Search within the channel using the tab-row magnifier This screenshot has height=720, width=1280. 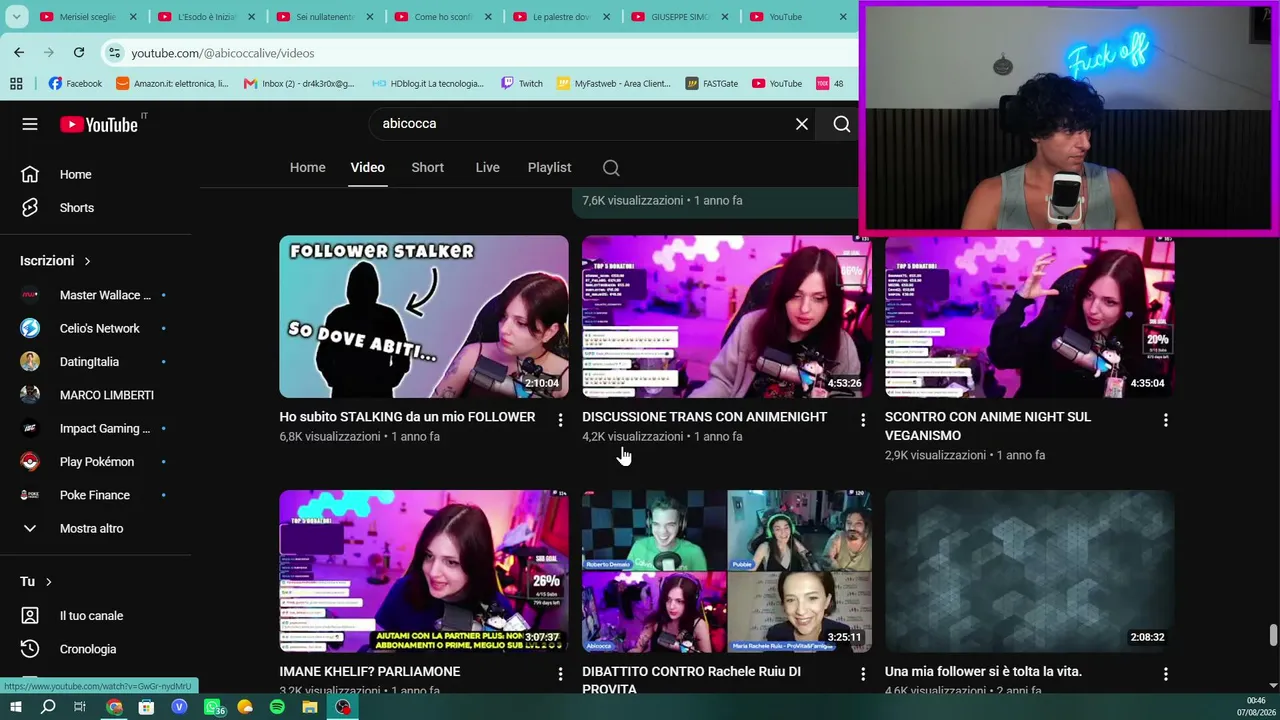pyautogui.click(x=611, y=168)
